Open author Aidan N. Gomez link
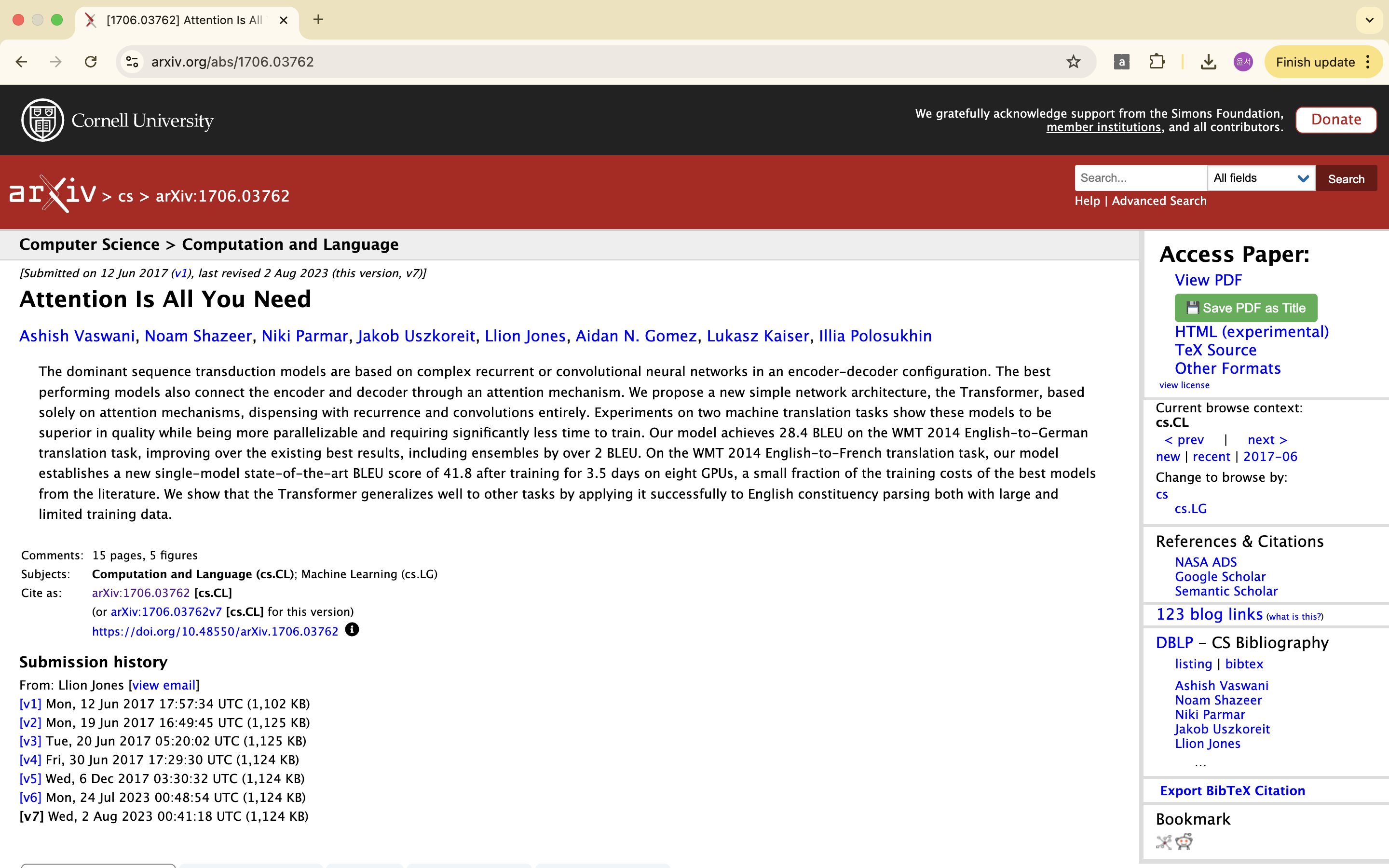1389x868 pixels. click(x=636, y=336)
